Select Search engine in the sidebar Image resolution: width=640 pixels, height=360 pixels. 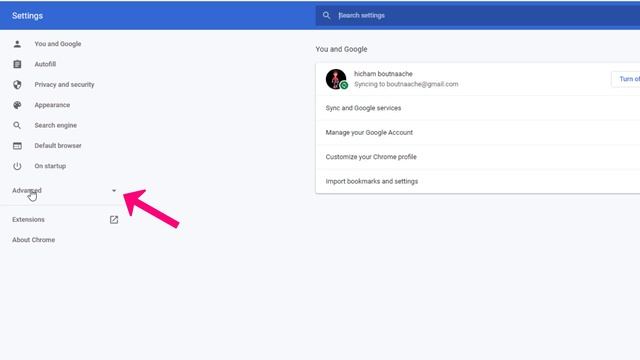click(56, 125)
